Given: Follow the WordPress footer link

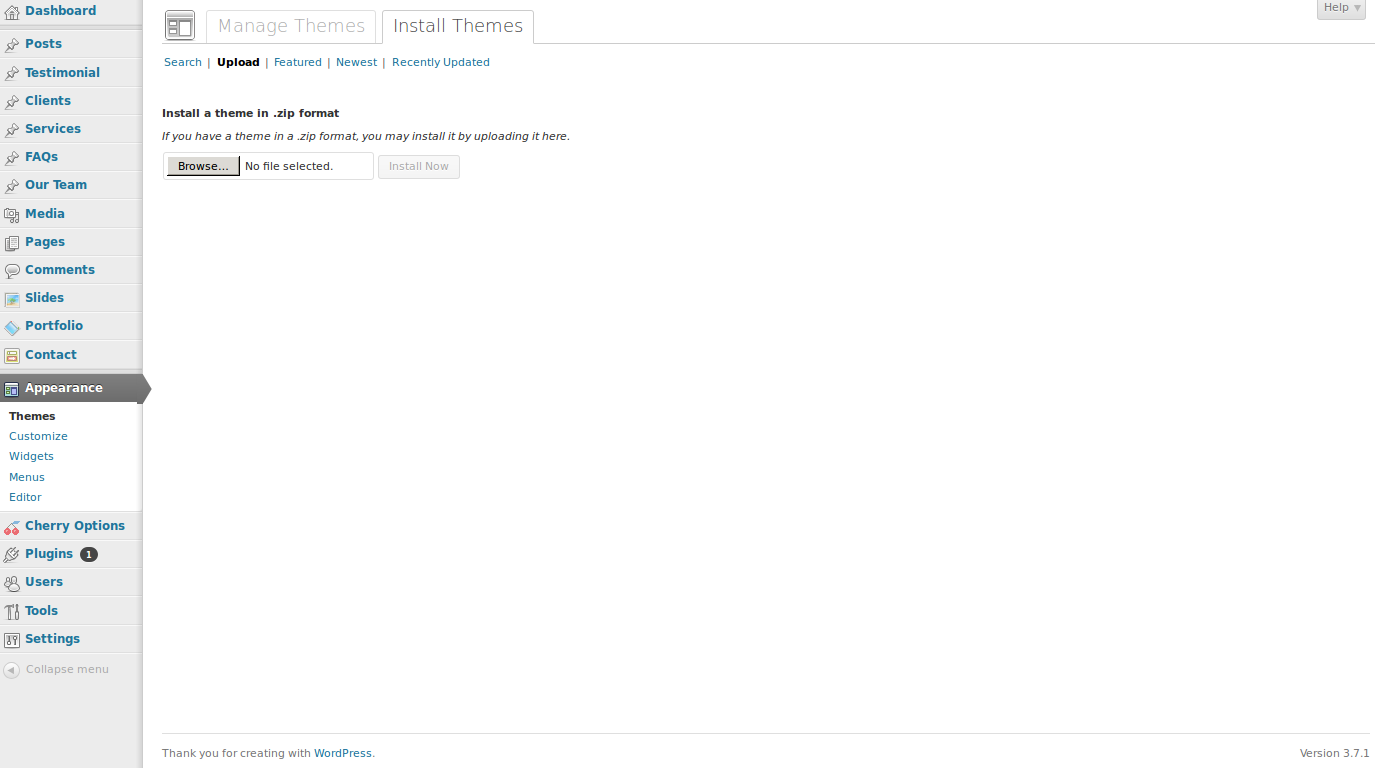Looking at the screenshot, I should 343,753.
